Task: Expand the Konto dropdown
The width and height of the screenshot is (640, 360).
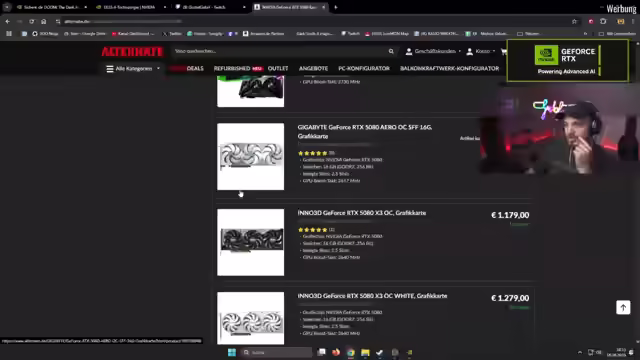Action: coord(493,51)
